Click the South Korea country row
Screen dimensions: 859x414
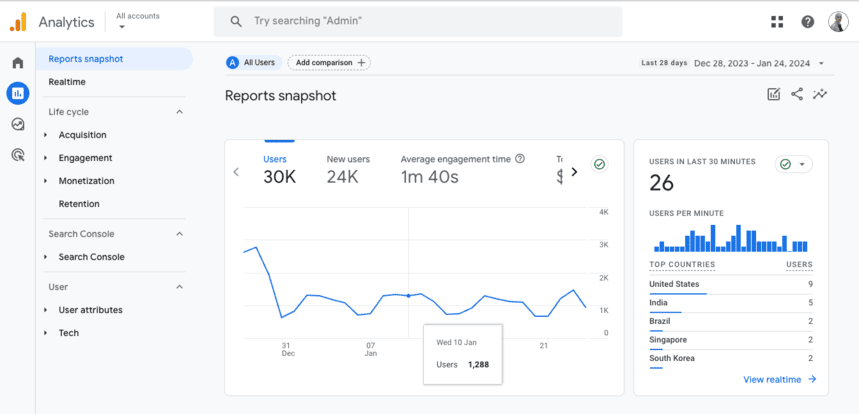tap(731, 359)
